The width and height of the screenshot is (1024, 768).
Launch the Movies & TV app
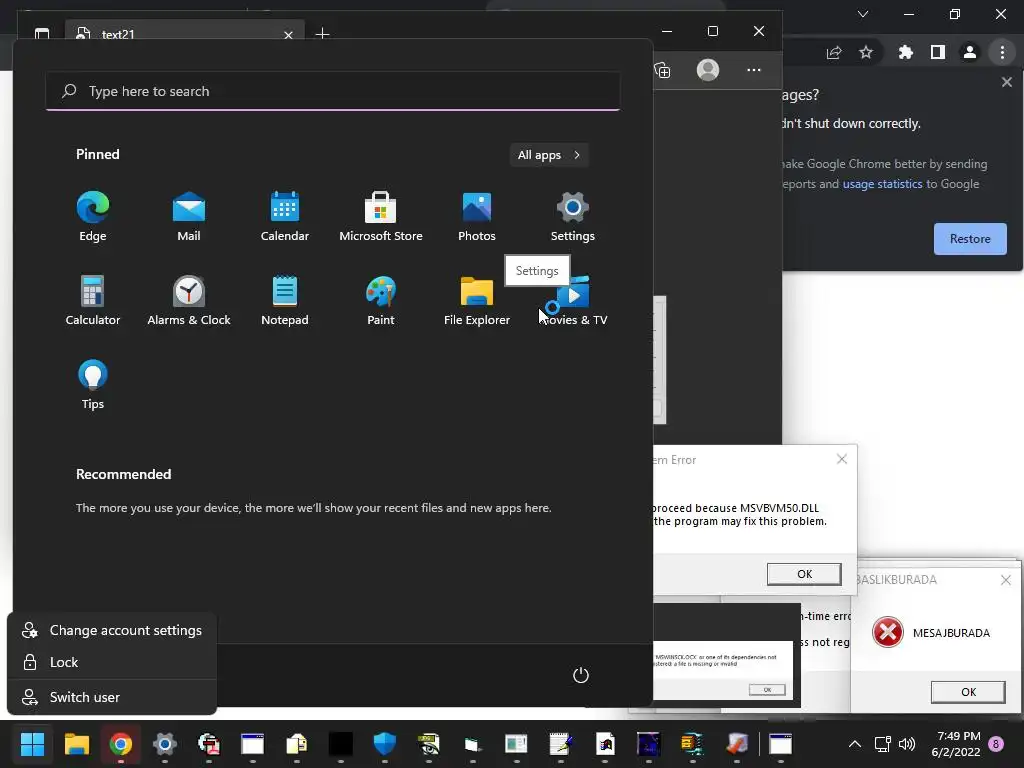click(573, 300)
